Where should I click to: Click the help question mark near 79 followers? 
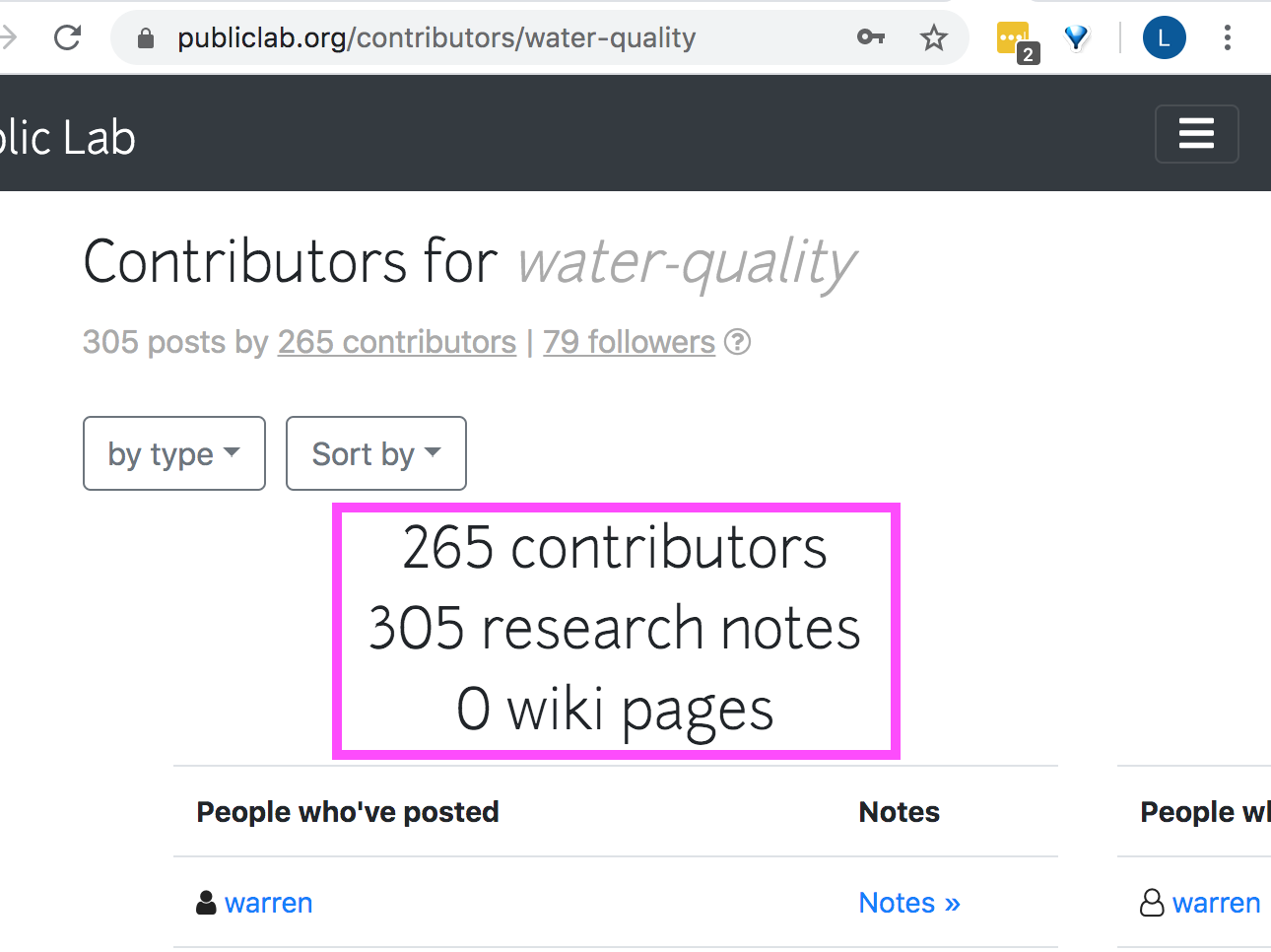tap(738, 342)
